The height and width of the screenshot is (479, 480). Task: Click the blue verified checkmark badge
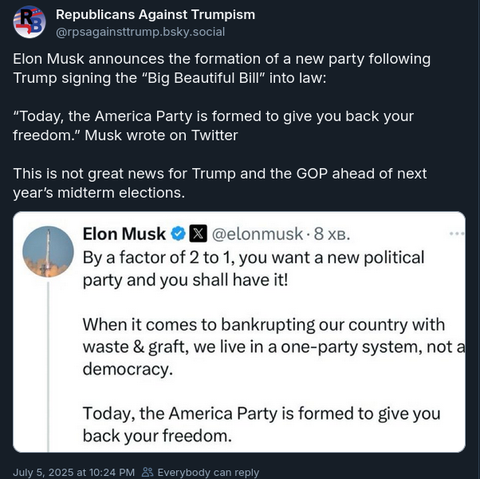(x=178, y=234)
